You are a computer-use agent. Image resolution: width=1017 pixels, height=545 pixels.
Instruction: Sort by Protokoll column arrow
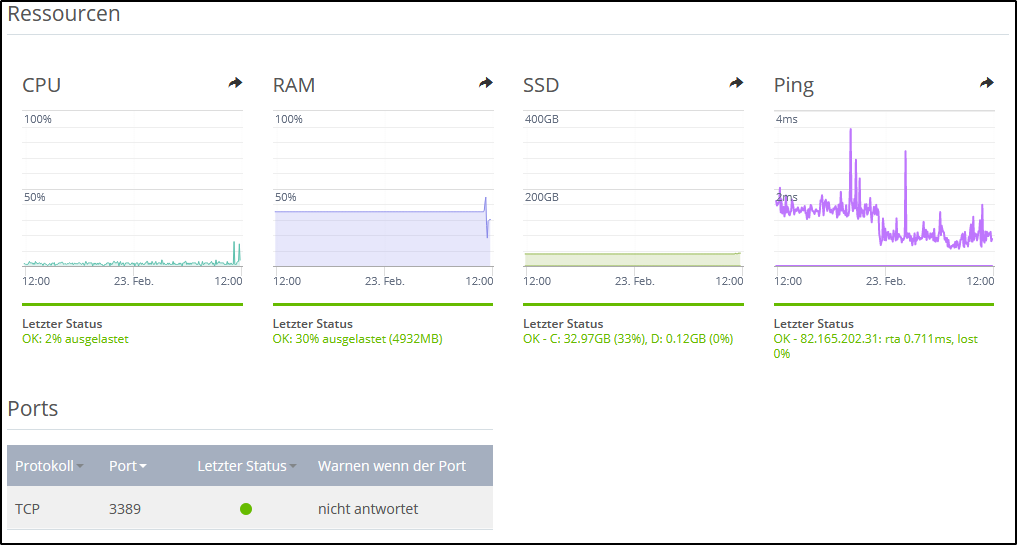pyautogui.click(x=80, y=466)
